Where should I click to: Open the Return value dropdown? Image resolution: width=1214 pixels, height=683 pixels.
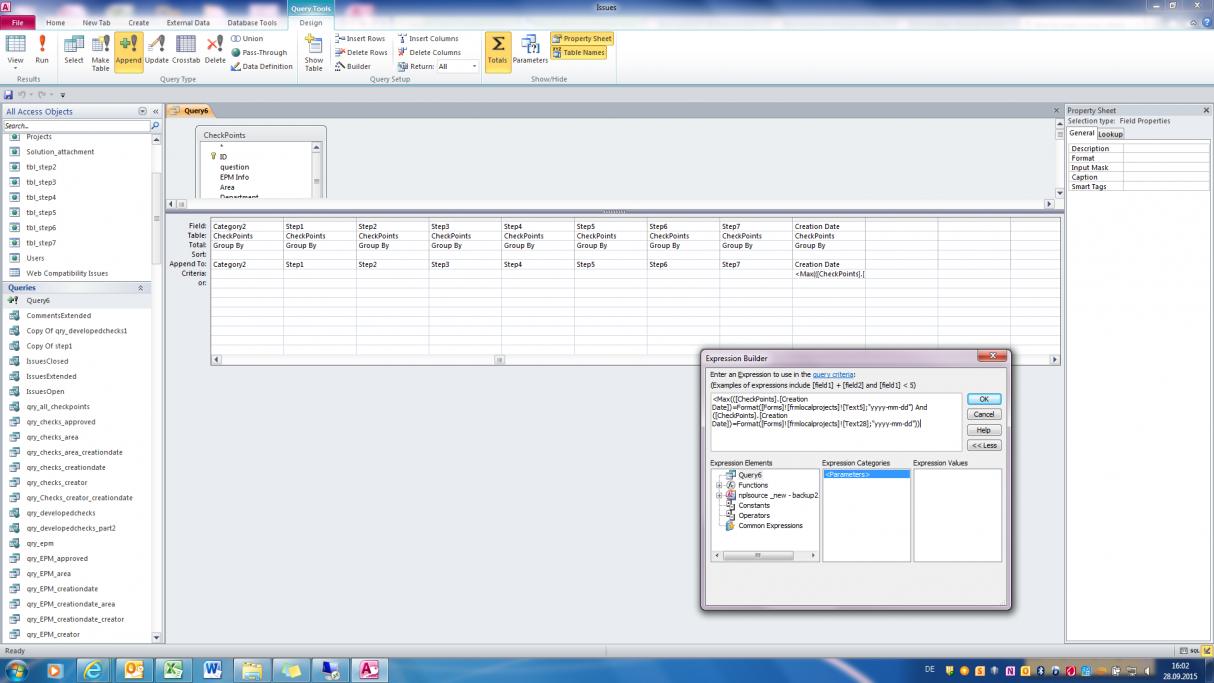(474, 67)
